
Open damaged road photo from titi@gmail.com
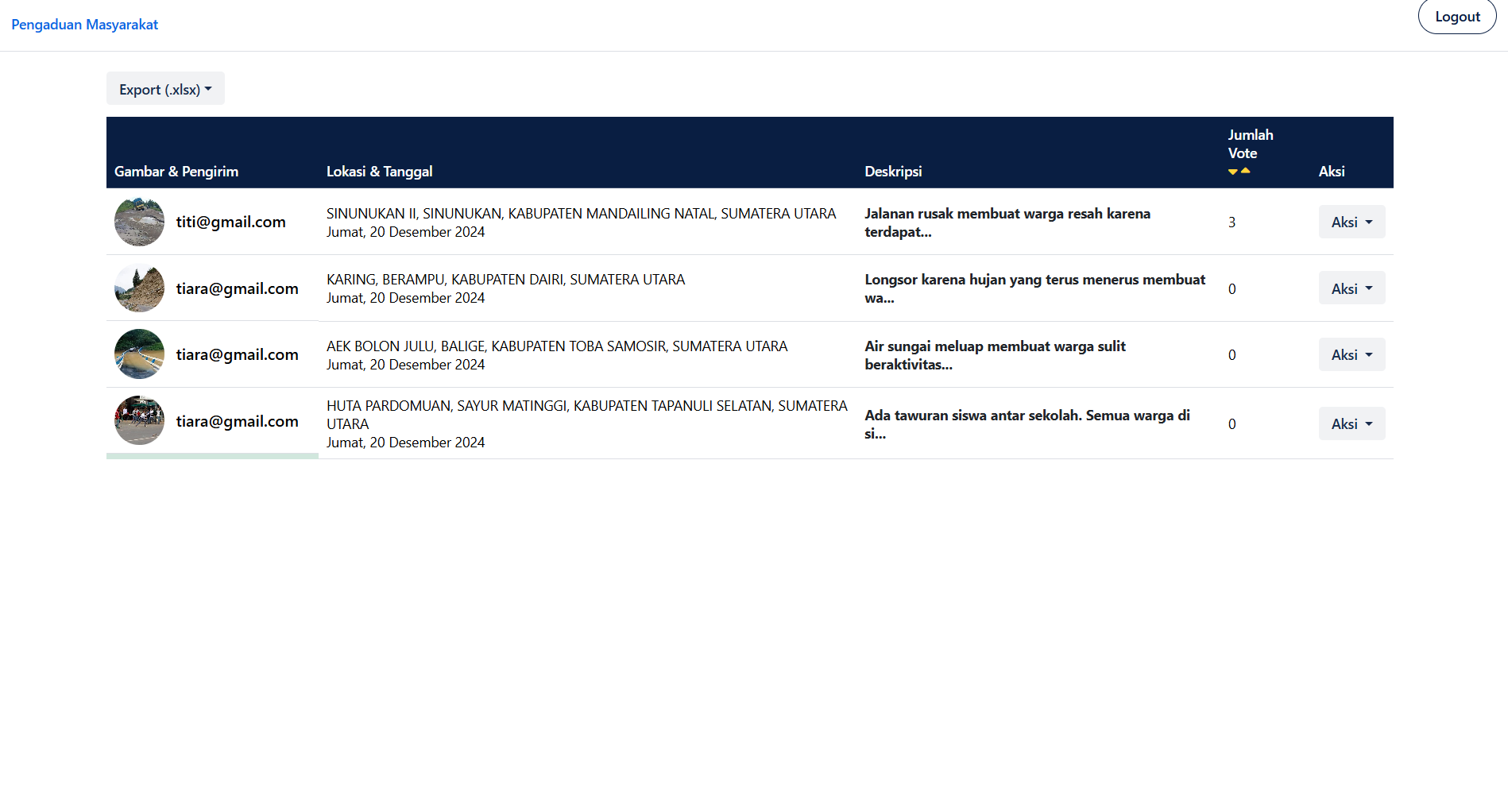[x=139, y=222]
